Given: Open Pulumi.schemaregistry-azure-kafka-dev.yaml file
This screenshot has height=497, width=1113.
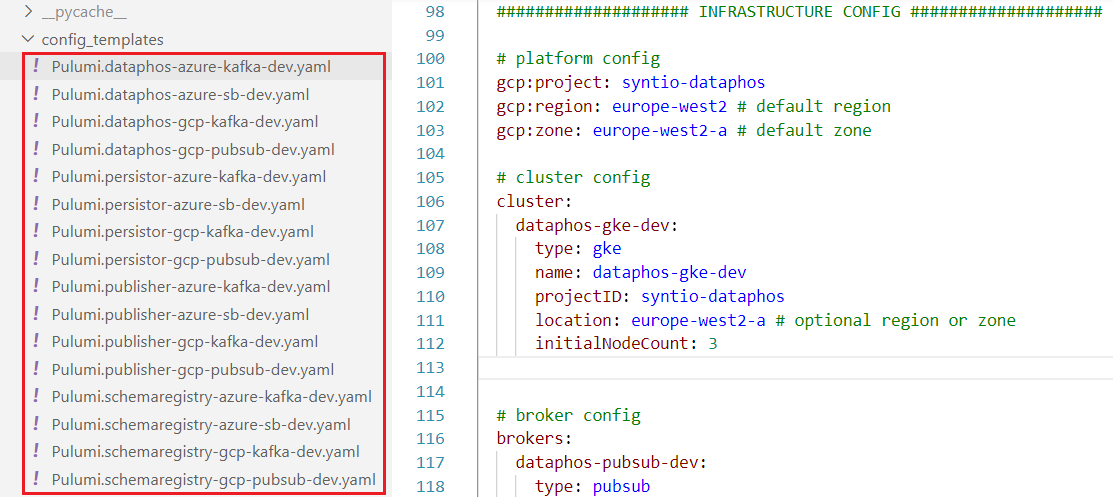Looking at the screenshot, I should (212, 397).
